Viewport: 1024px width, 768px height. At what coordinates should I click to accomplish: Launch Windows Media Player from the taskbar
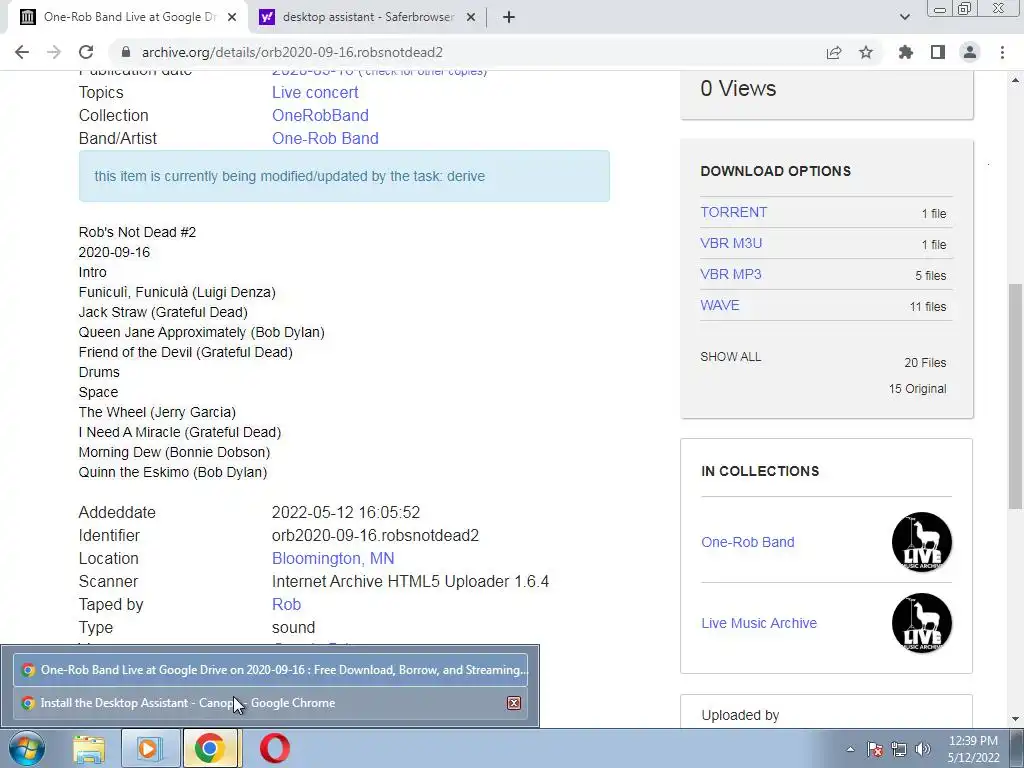pyautogui.click(x=149, y=748)
